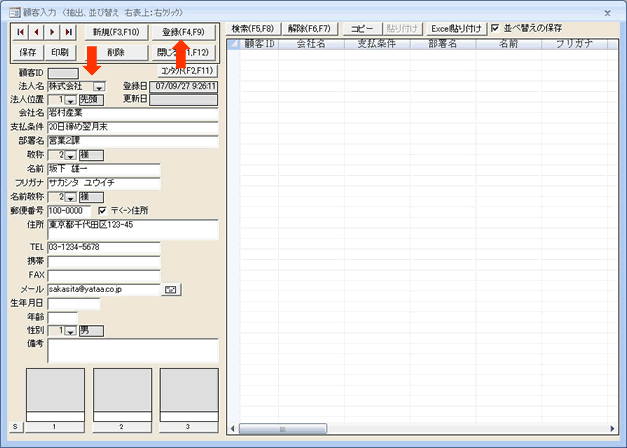The width and height of the screenshot is (627, 448).
Task: Click the mail send icon beside メール field
Action: 171,289
